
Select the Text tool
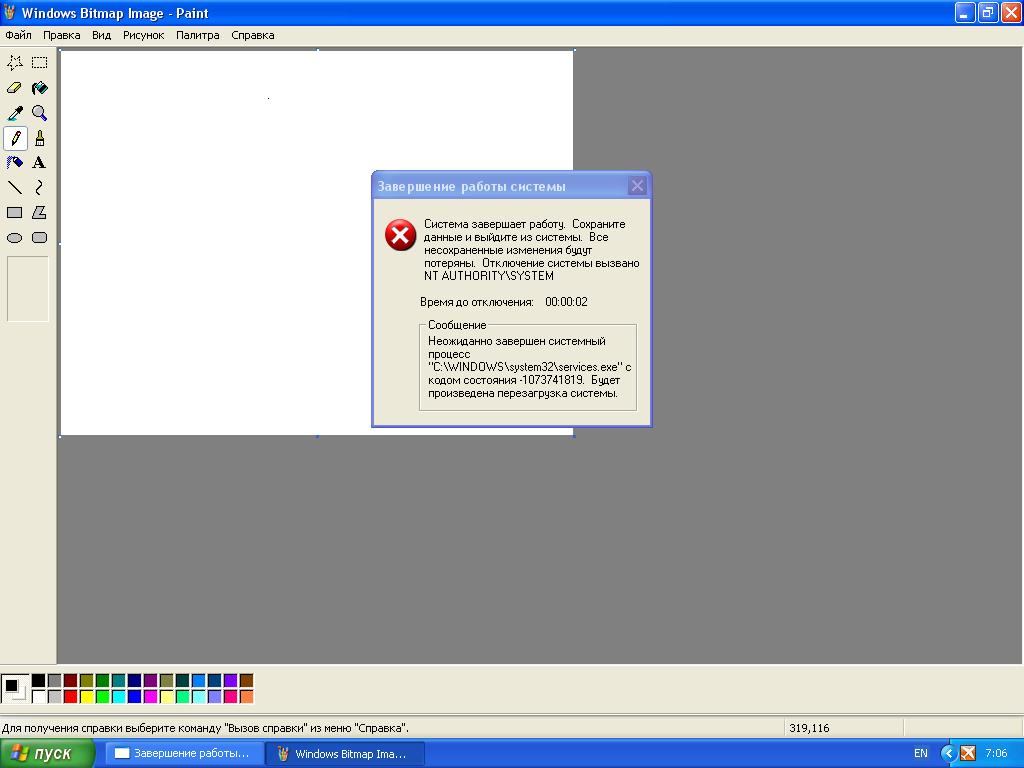[39, 163]
